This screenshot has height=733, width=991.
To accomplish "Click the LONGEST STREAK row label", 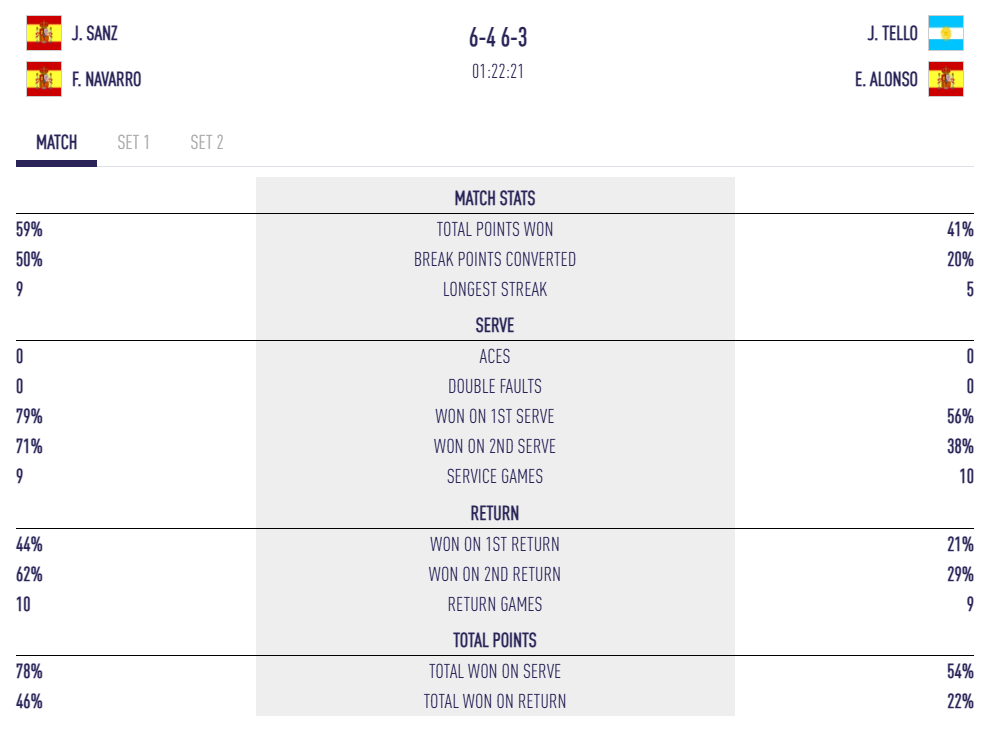I will point(495,289).
